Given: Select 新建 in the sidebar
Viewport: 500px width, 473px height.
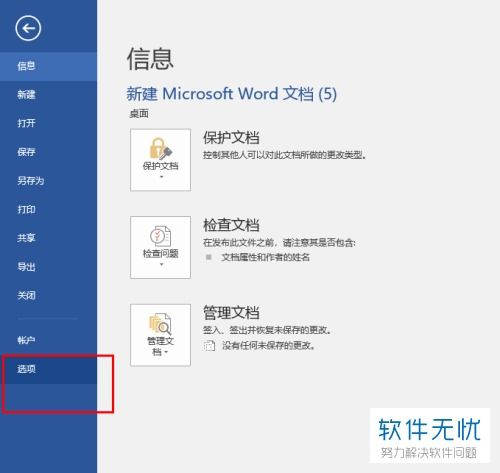Looking at the screenshot, I should point(48,95).
